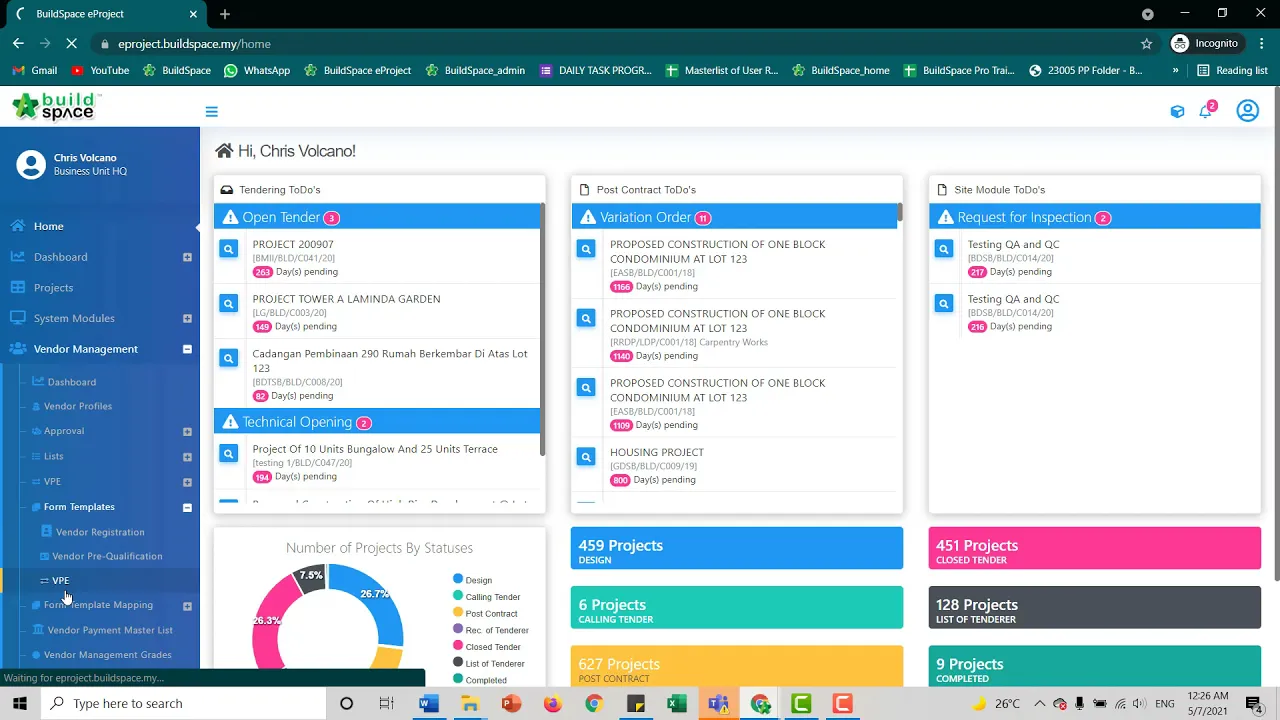Toggle Closed Tender legend item
This screenshot has width=1280, height=720.
487,647
